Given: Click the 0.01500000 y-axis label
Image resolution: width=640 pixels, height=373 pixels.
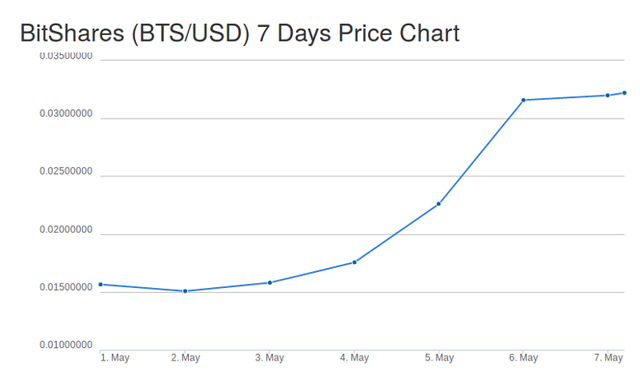Looking at the screenshot, I should 66,287.
